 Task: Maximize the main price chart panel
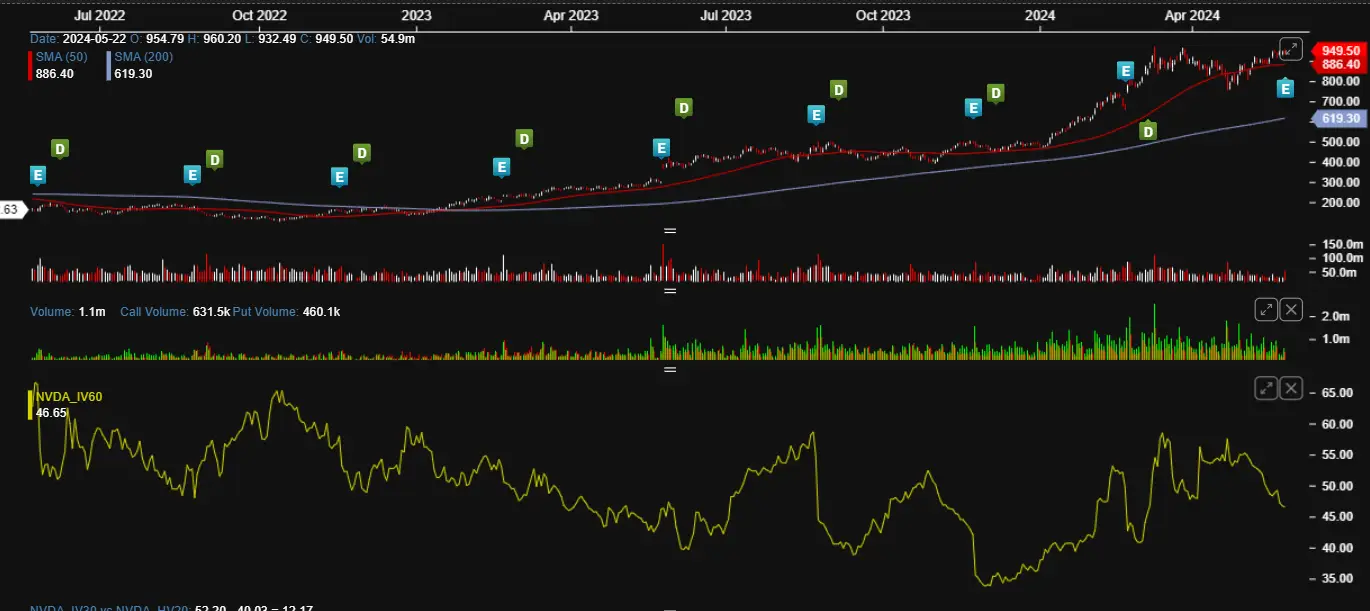pos(1291,48)
